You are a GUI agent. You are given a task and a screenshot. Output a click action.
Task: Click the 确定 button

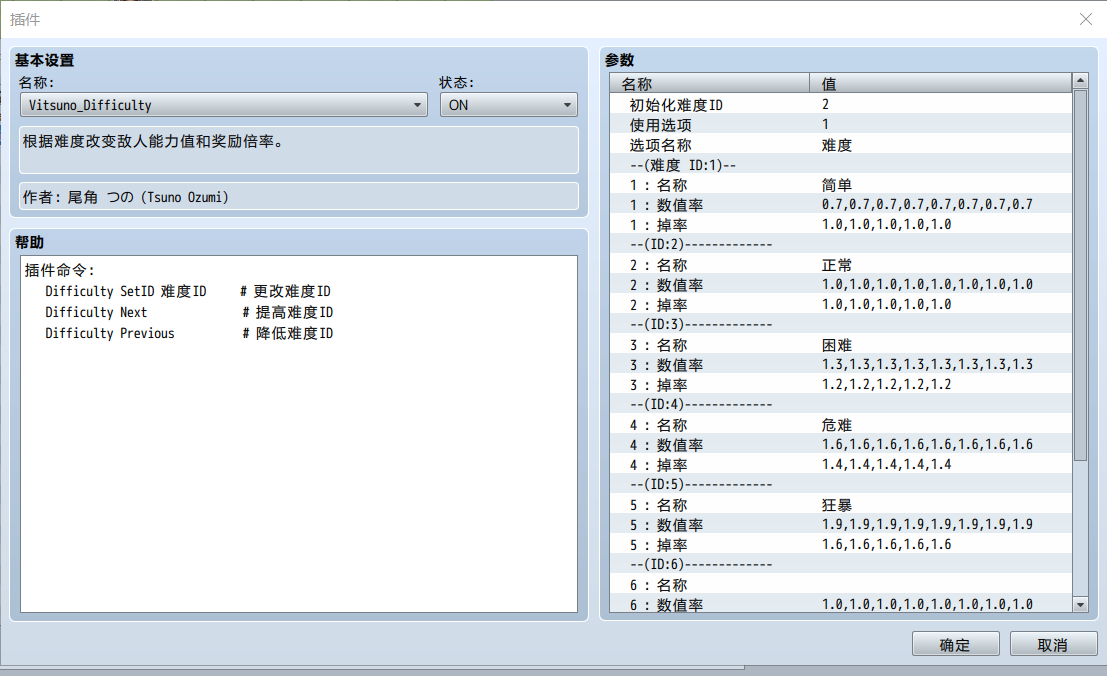click(x=955, y=644)
